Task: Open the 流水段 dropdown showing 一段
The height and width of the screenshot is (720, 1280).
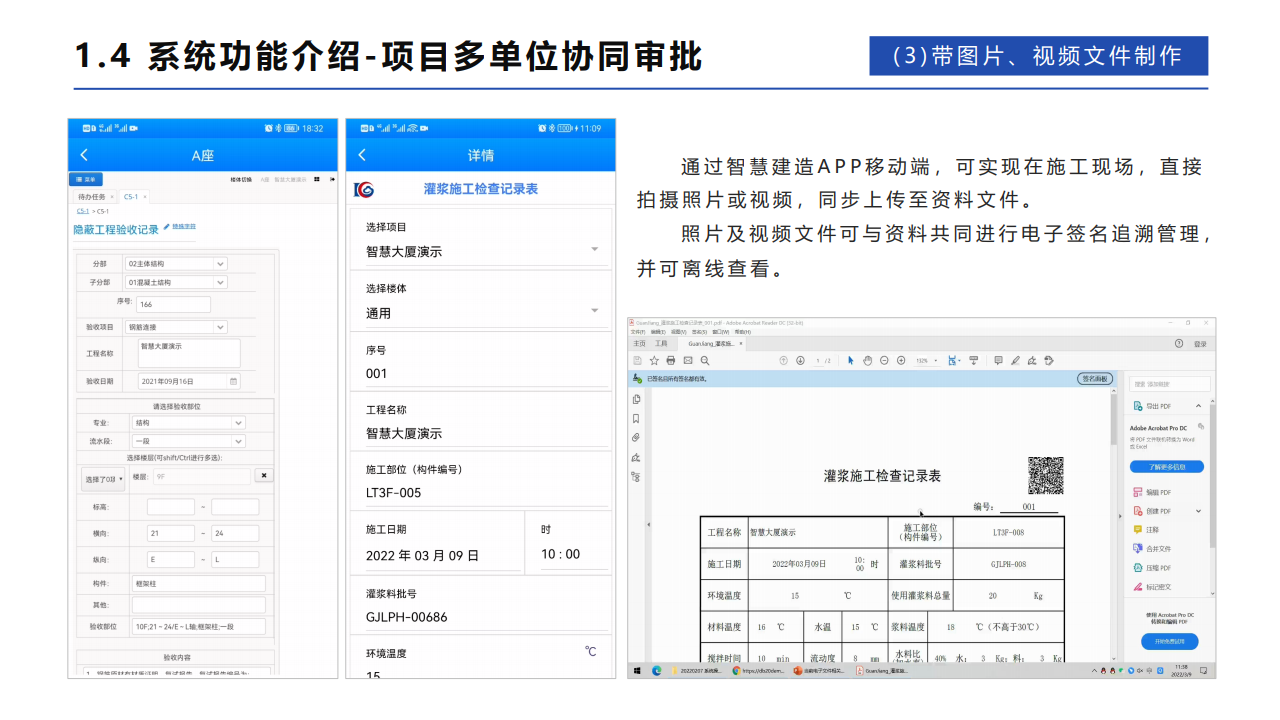Action: point(189,441)
